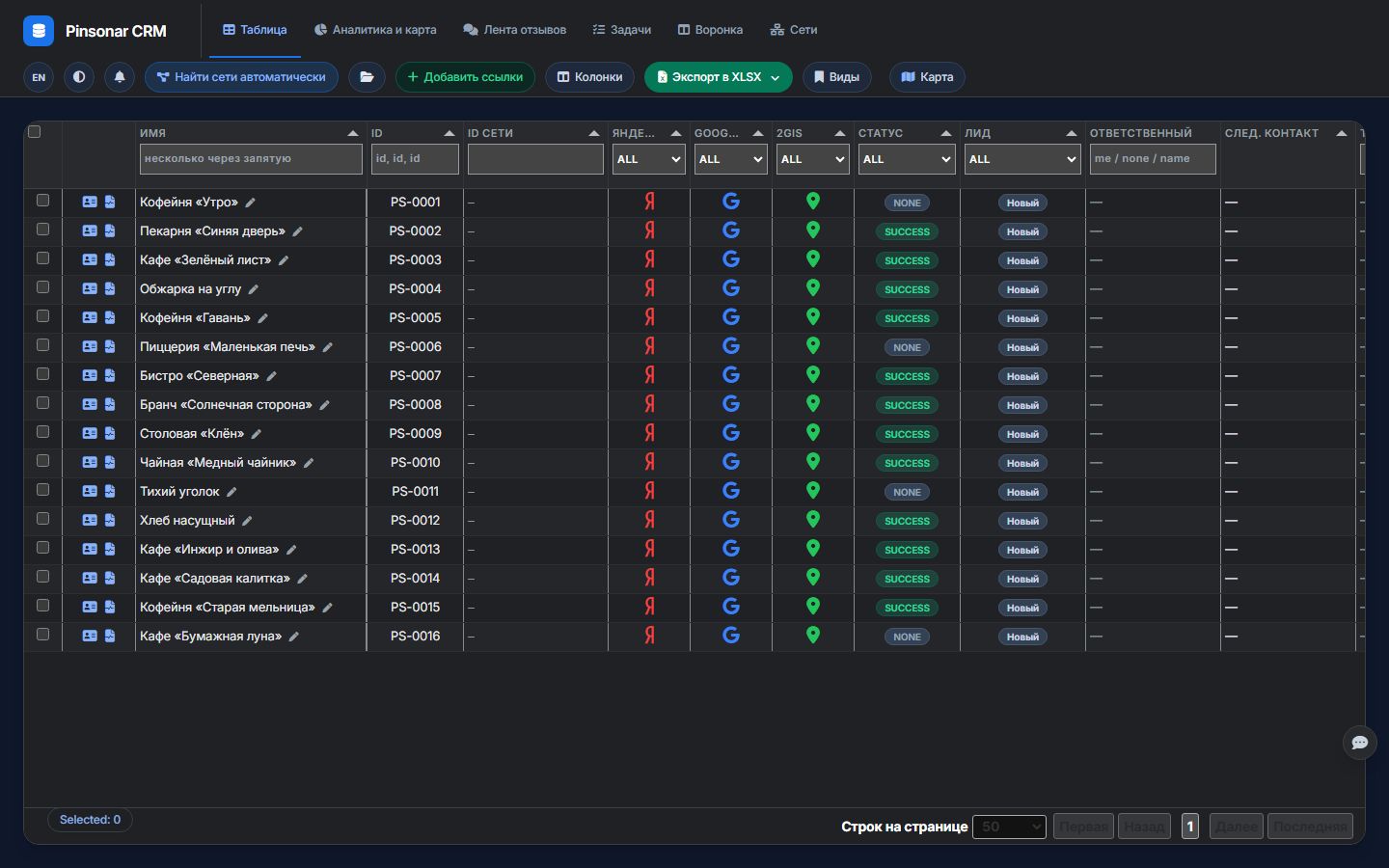
Task: Open contact card for Кафе «Зелёный лист»
Action: click(x=90, y=259)
